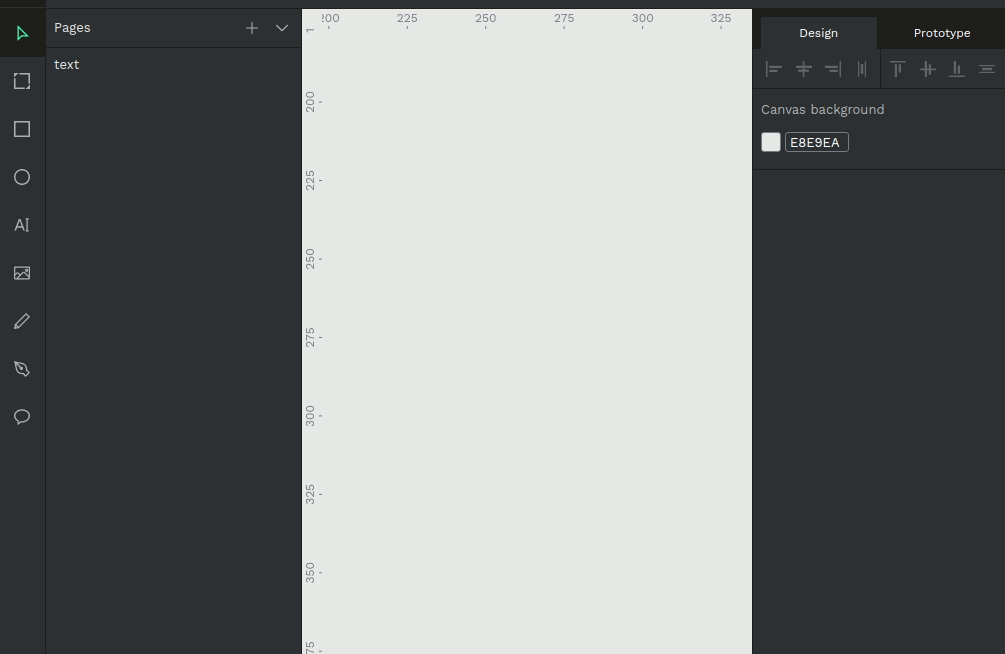Switch to the Prototype tab
Screen dimensions: 1005x654
941,33
